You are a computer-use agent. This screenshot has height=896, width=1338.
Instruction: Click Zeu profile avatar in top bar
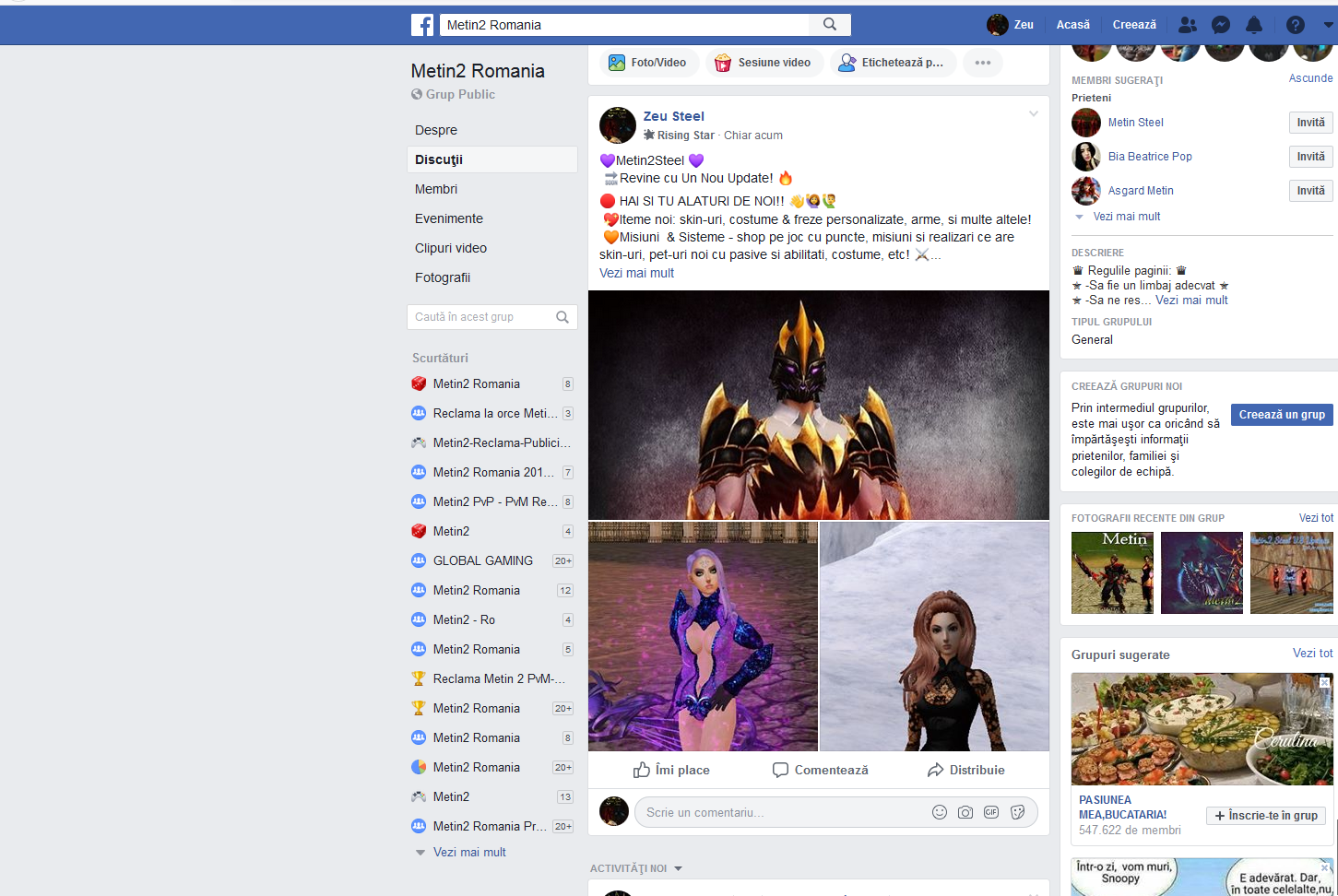pos(997,25)
